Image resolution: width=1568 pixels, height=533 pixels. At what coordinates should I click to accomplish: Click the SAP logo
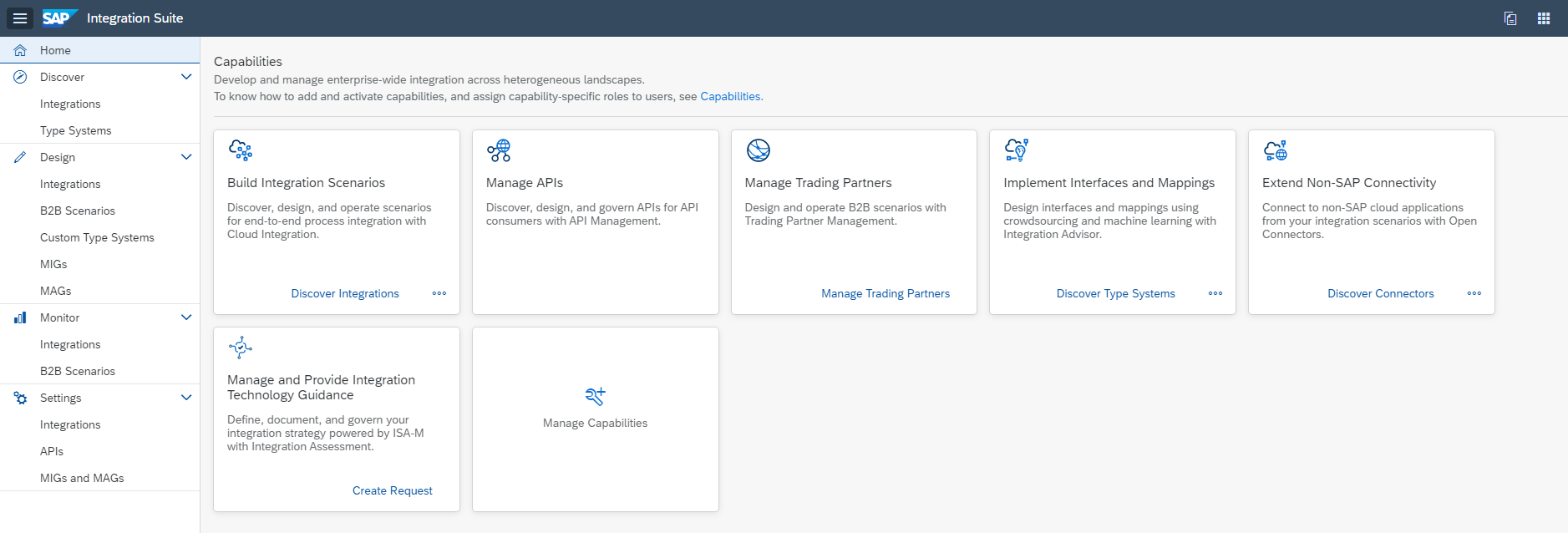point(59,18)
